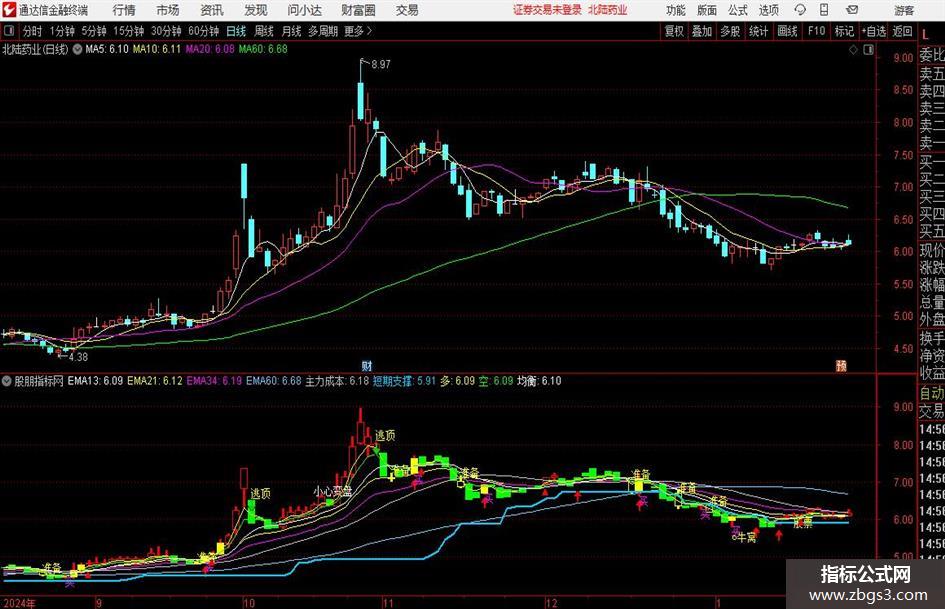
Task: Open the 公式 menu
Action: coord(738,10)
